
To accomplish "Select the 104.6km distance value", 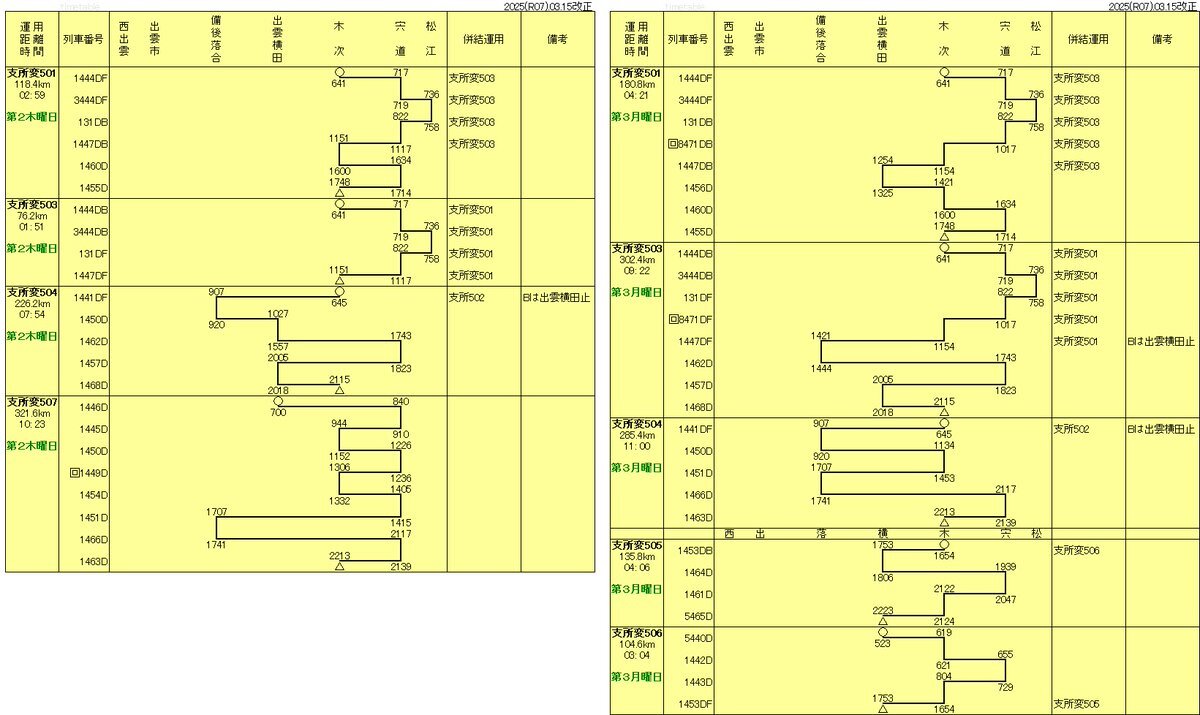I will [638, 644].
